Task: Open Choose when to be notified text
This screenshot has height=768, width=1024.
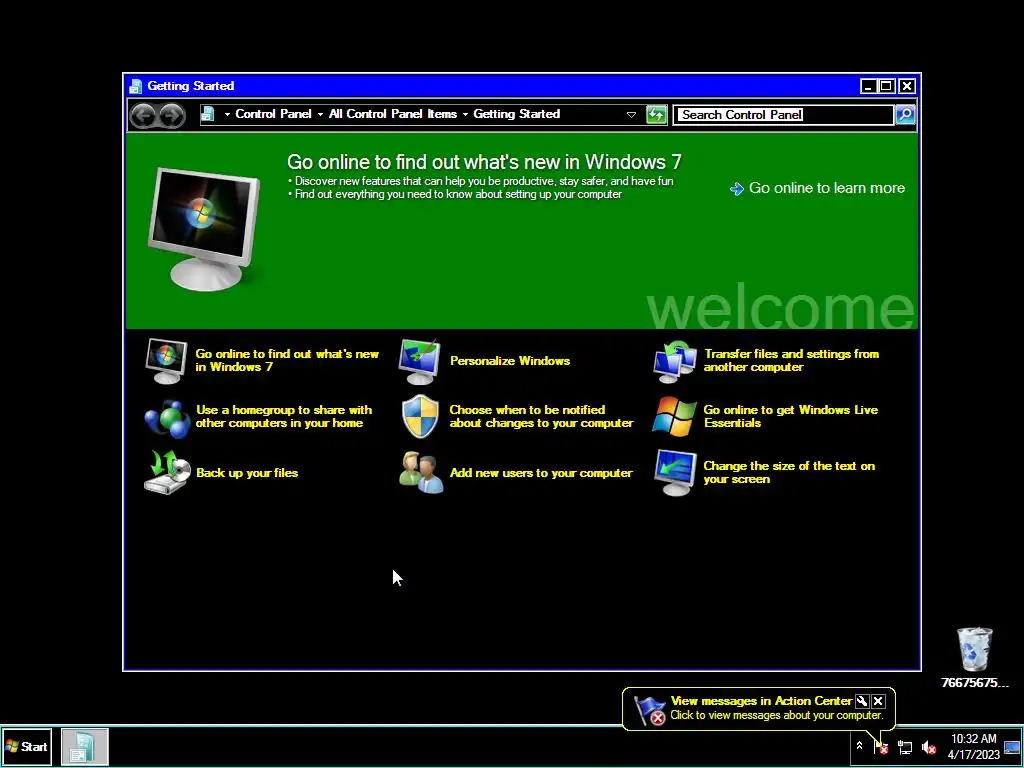Action: [x=541, y=417]
